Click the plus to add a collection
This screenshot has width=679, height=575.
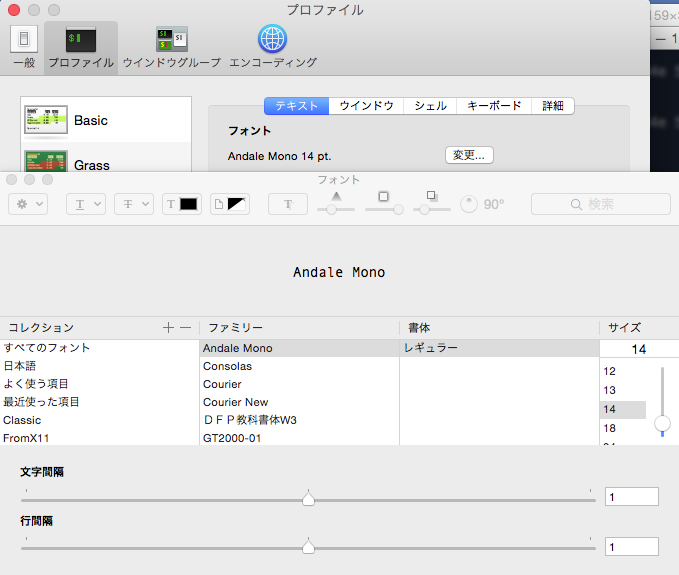169,328
